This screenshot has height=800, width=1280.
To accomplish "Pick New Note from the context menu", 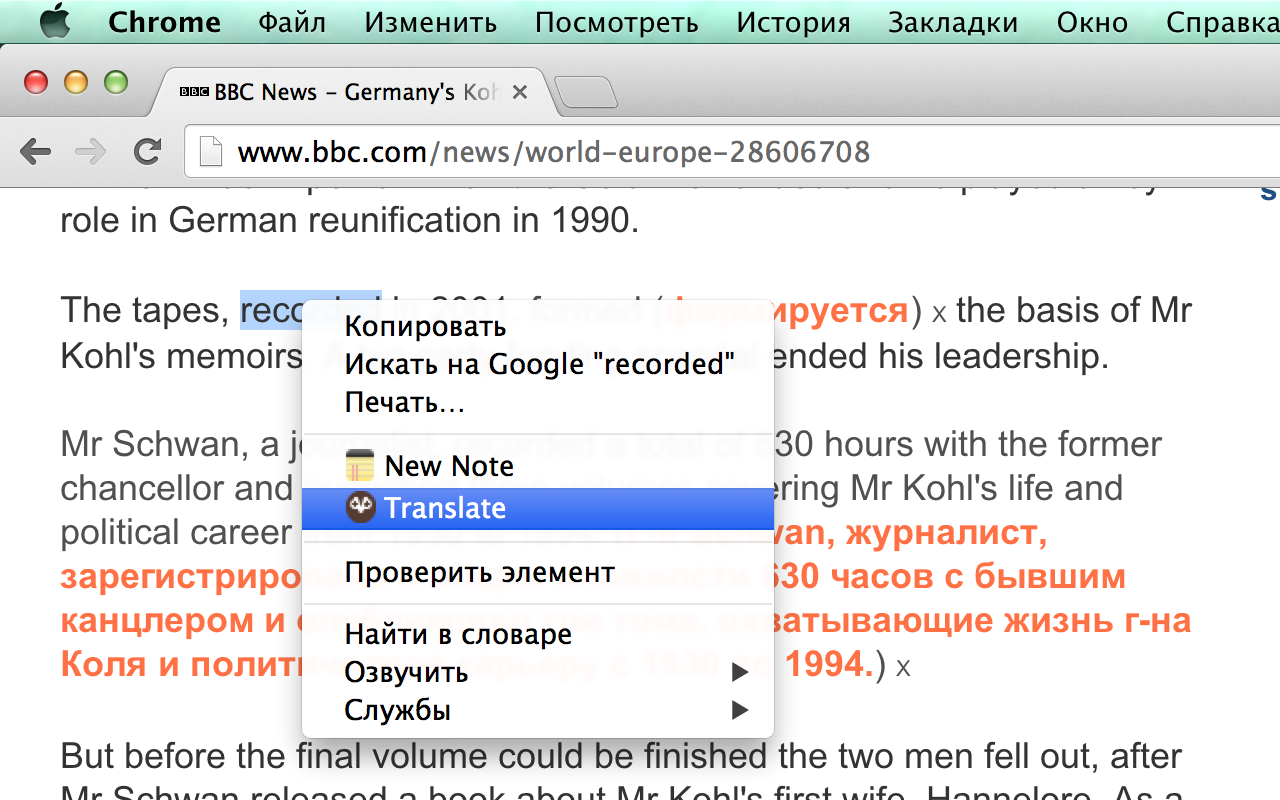I will (x=538, y=466).
